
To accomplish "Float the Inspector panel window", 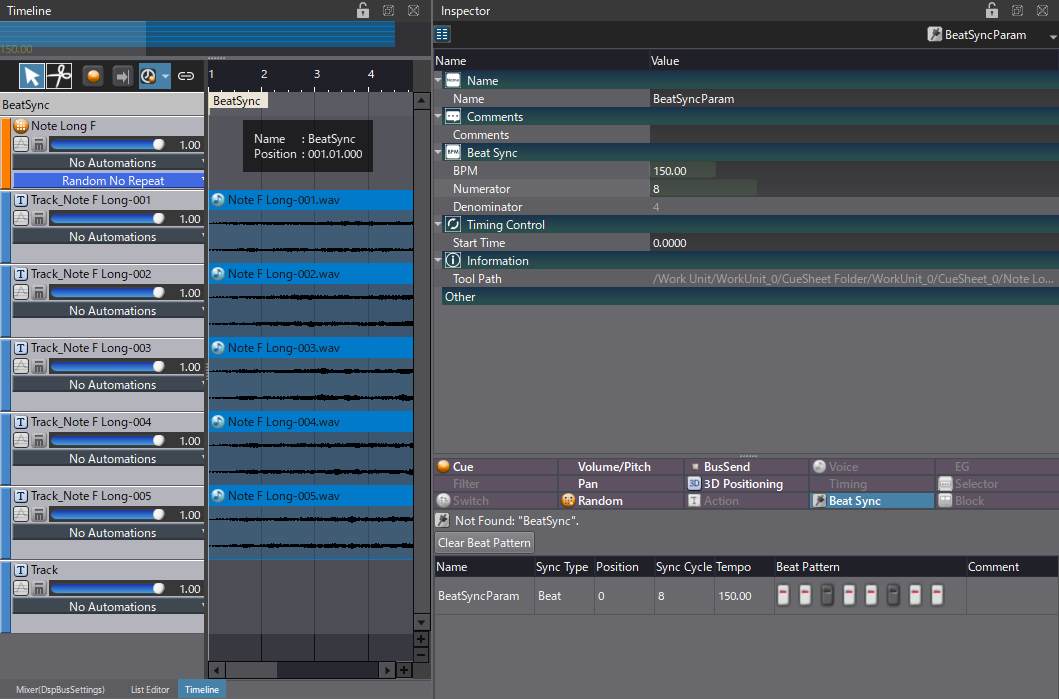I will [x=1017, y=10].
